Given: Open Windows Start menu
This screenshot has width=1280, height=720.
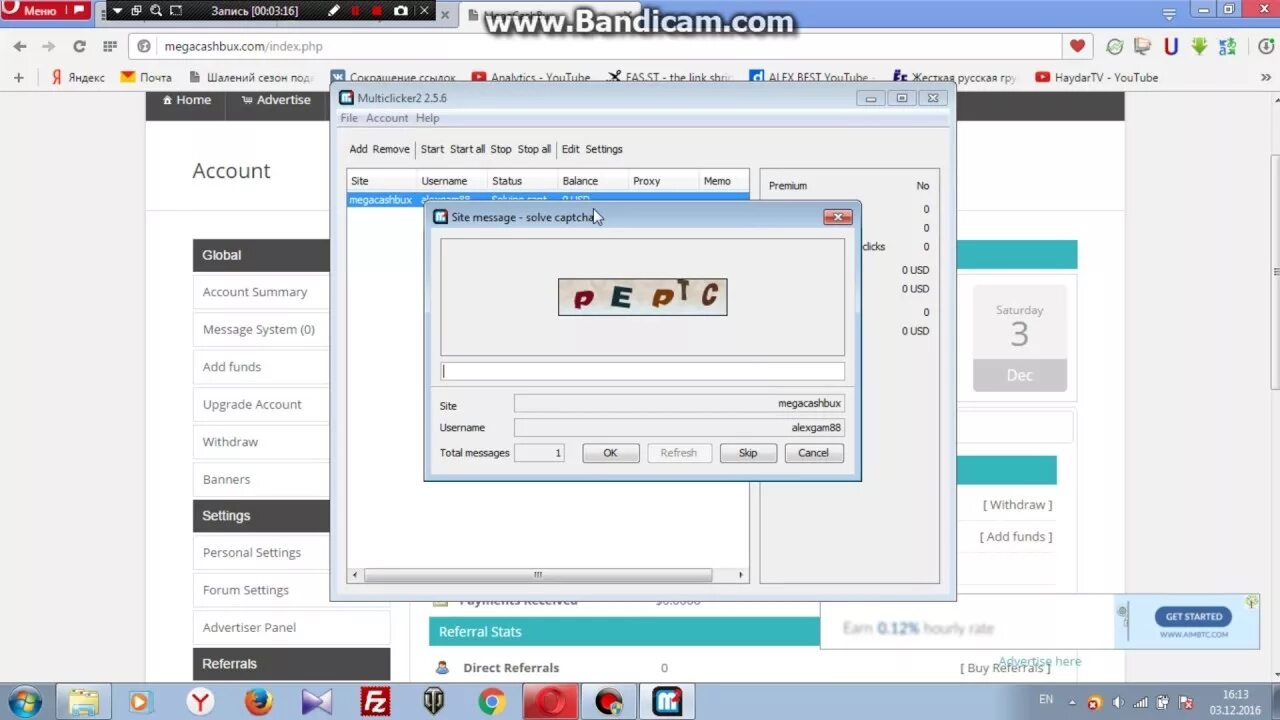Looking at the screenshot, I should tap(25, 701).
